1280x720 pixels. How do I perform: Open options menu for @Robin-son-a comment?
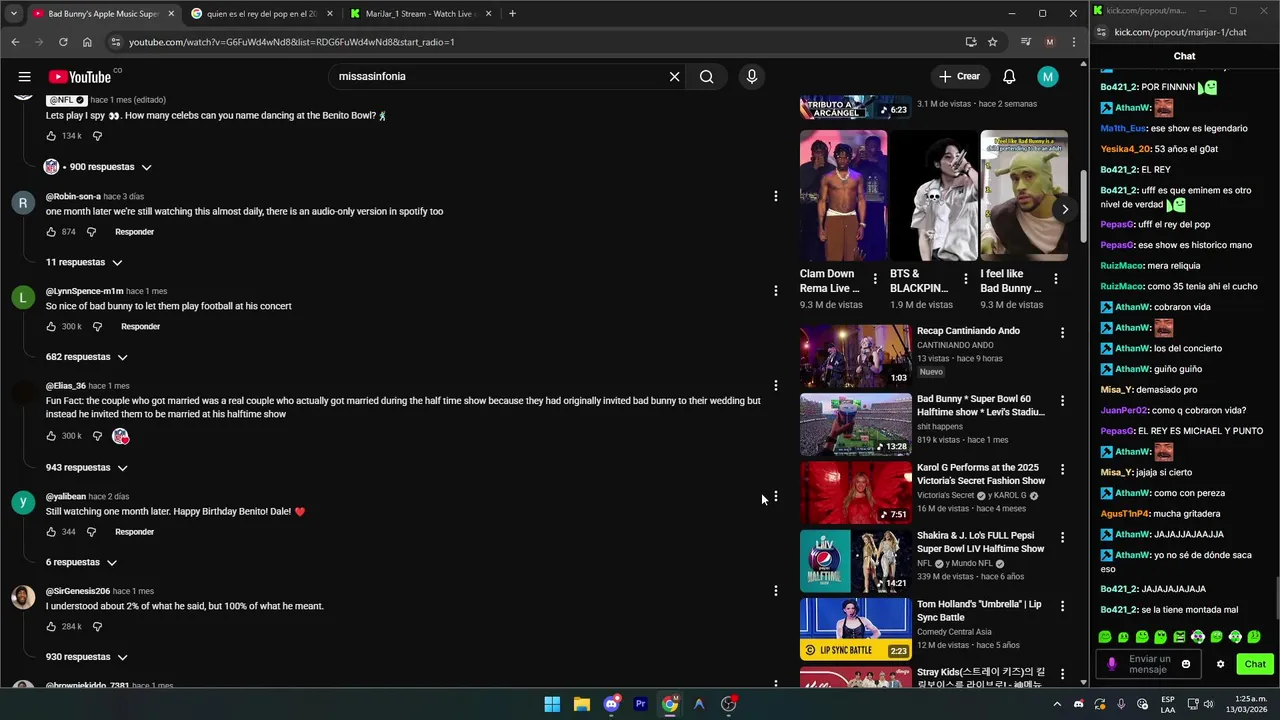click(775, 196)
